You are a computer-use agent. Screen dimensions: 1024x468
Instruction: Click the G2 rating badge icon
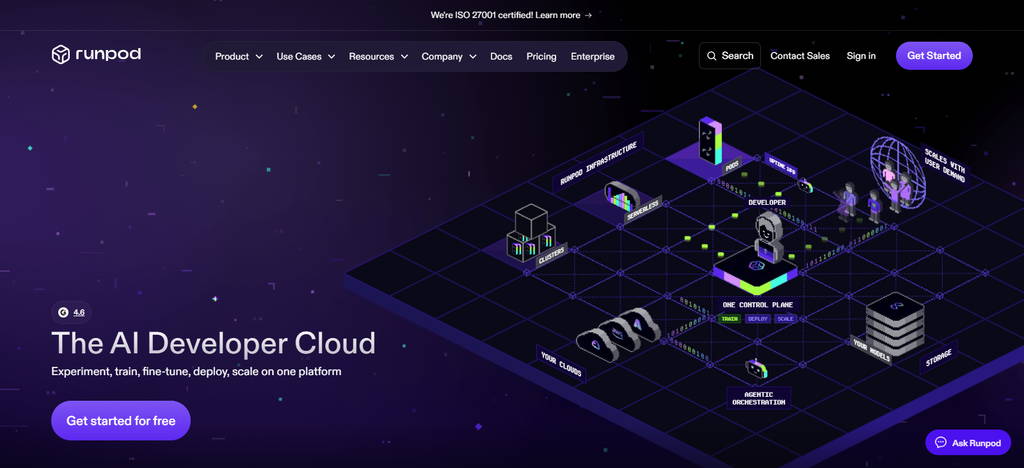click(x=63, y=313)
